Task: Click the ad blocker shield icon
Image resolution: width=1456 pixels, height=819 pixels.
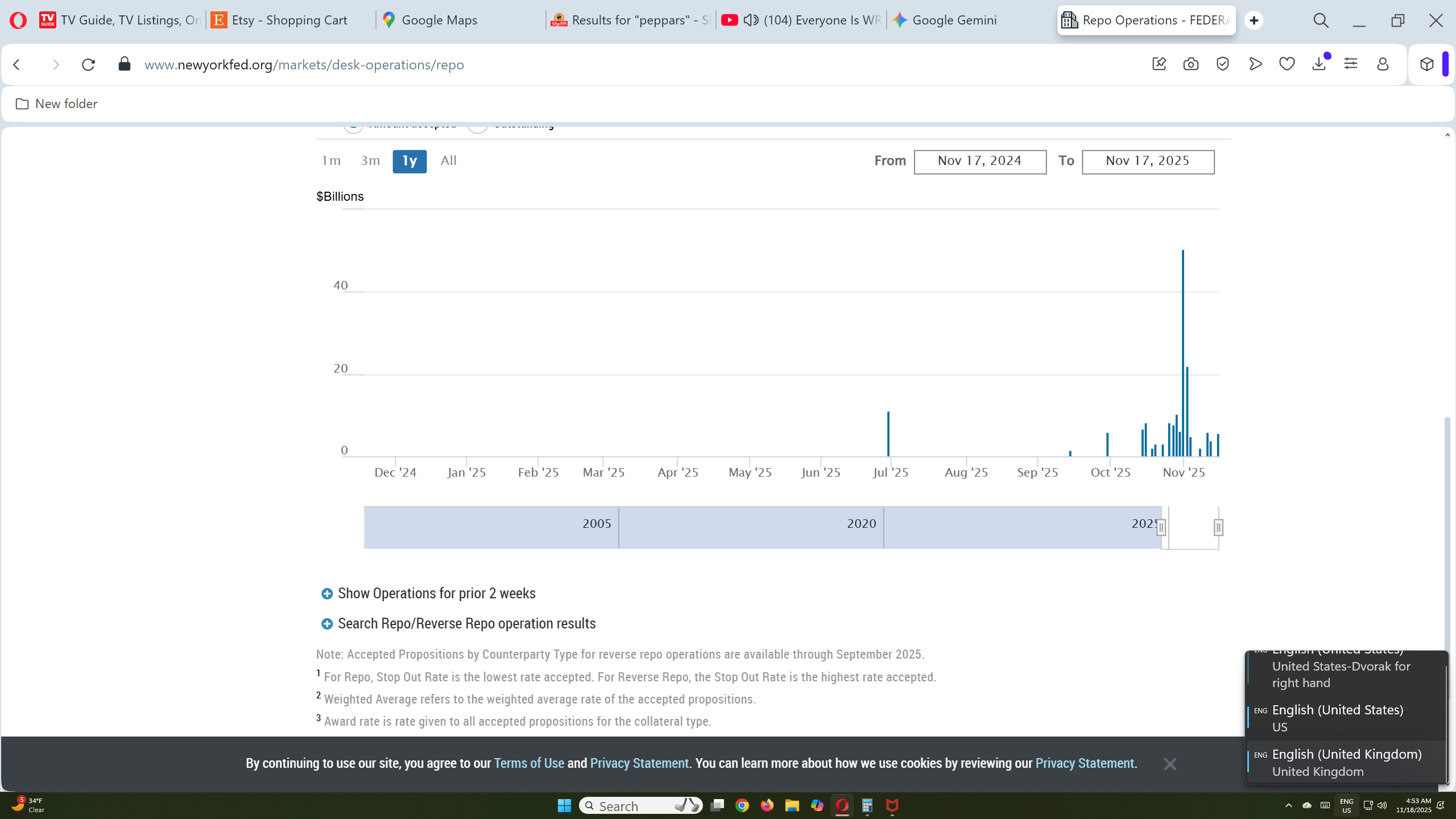Action: pyautogui.click(x=1223, y=64)
